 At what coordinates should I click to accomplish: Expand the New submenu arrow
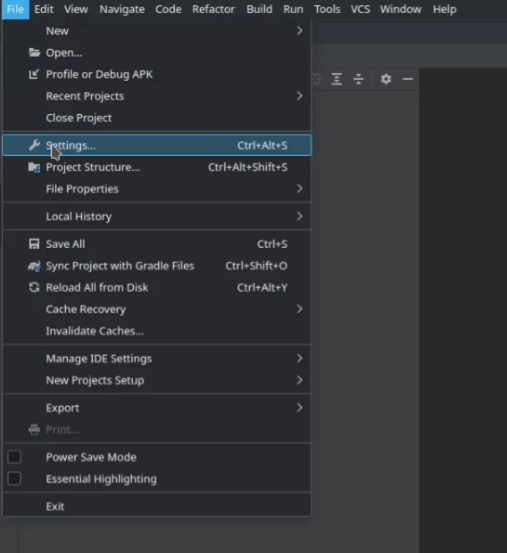tap(299, 31)
